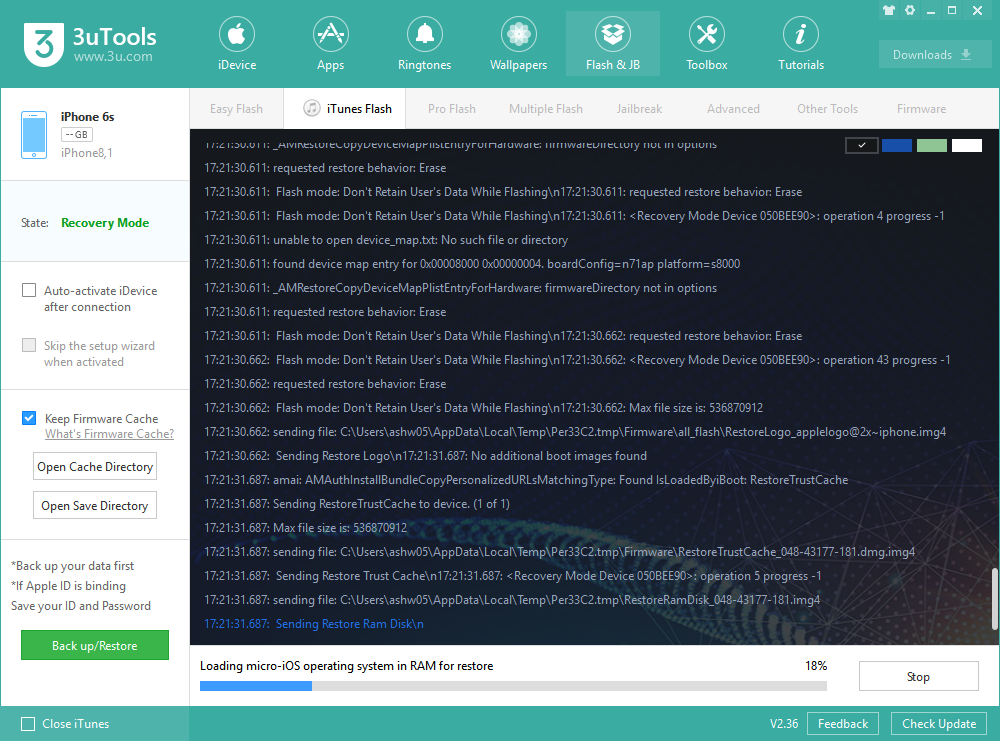Switch to the Advanced tab
The height and width of the screenshot is (741, 1000).
tap(733, 109)
